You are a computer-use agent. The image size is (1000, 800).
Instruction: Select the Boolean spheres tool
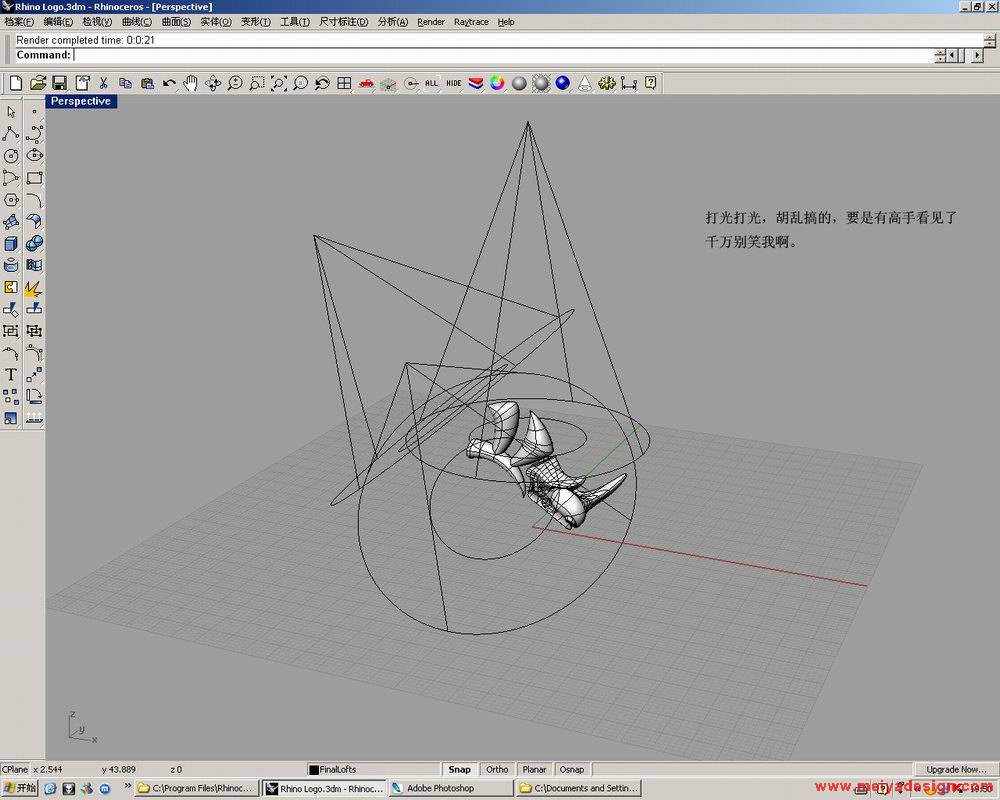[34, 243]
